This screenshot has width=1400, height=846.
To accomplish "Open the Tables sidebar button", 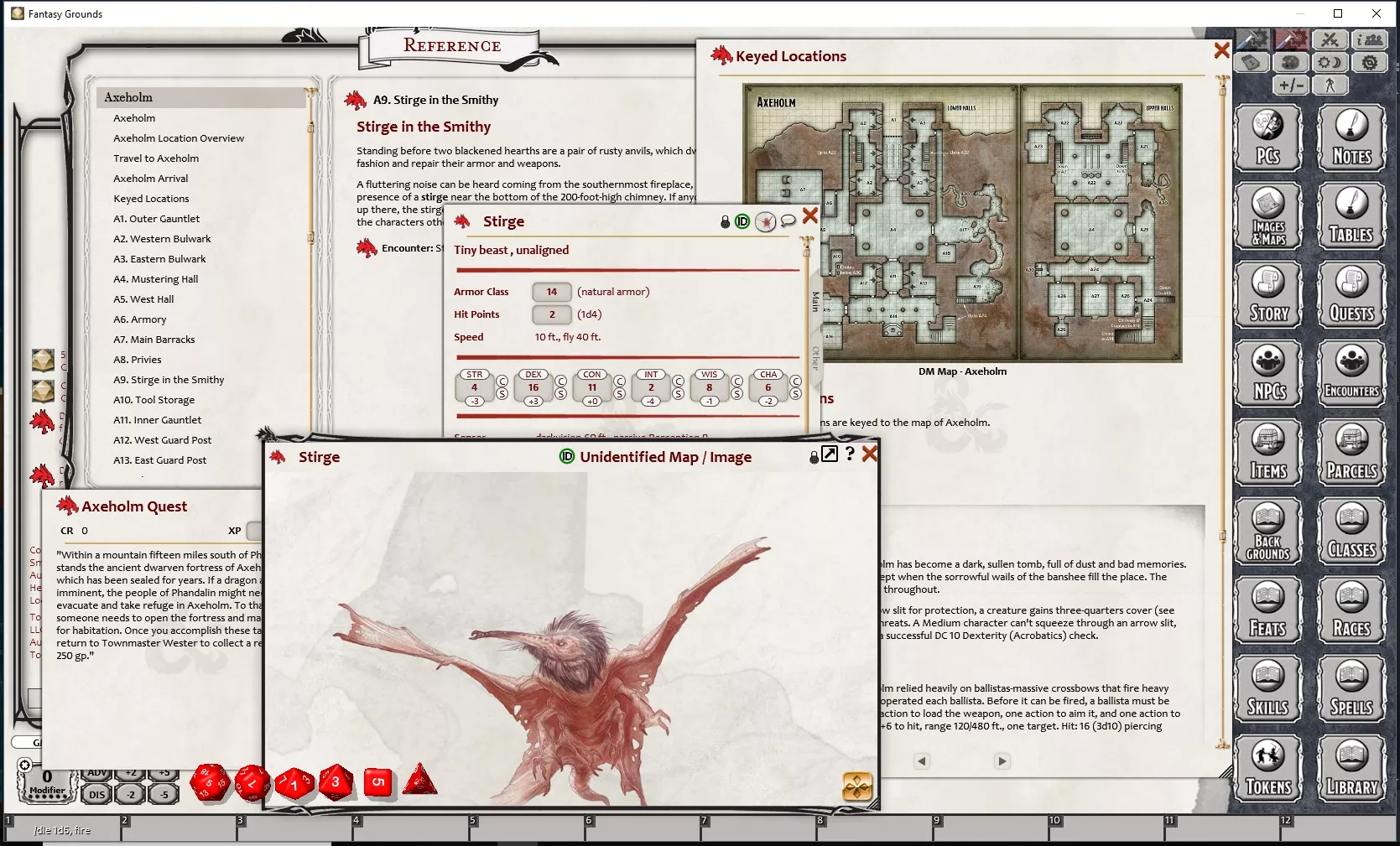I will pyautogui.click(x=1351, y=216).
